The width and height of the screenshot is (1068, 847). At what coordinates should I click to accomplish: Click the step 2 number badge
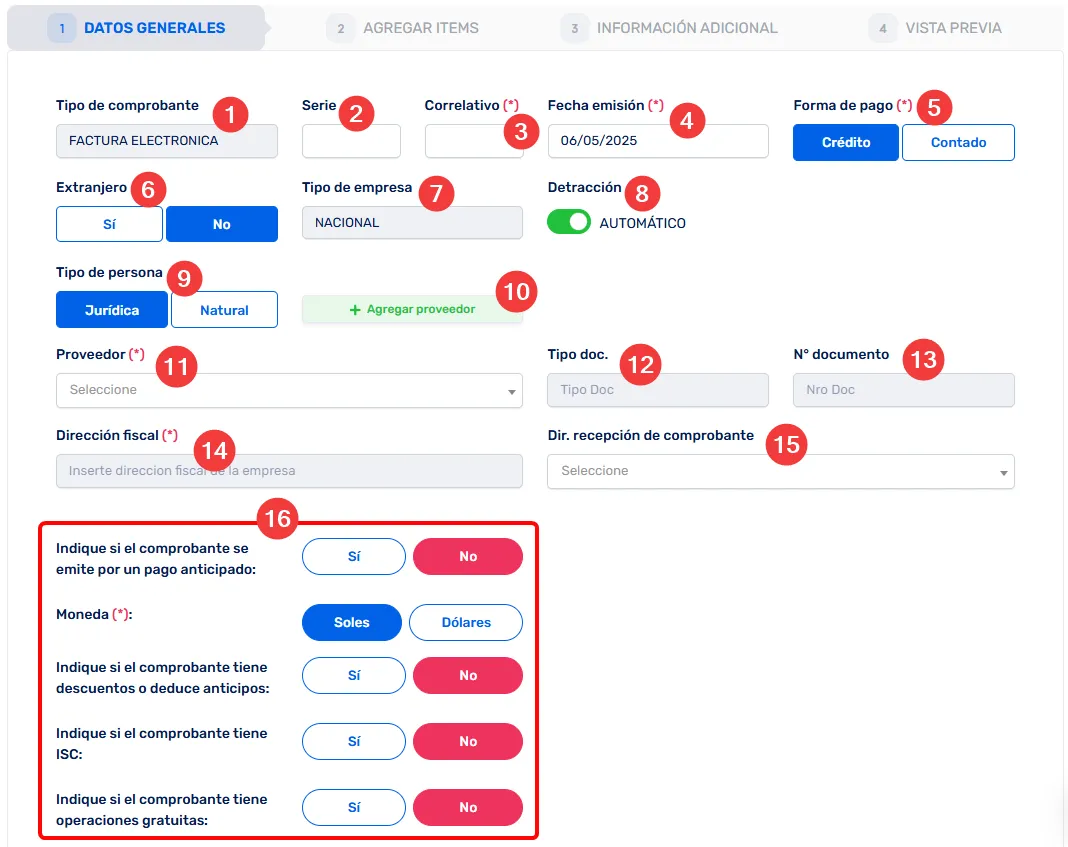(x=341, y=28)
